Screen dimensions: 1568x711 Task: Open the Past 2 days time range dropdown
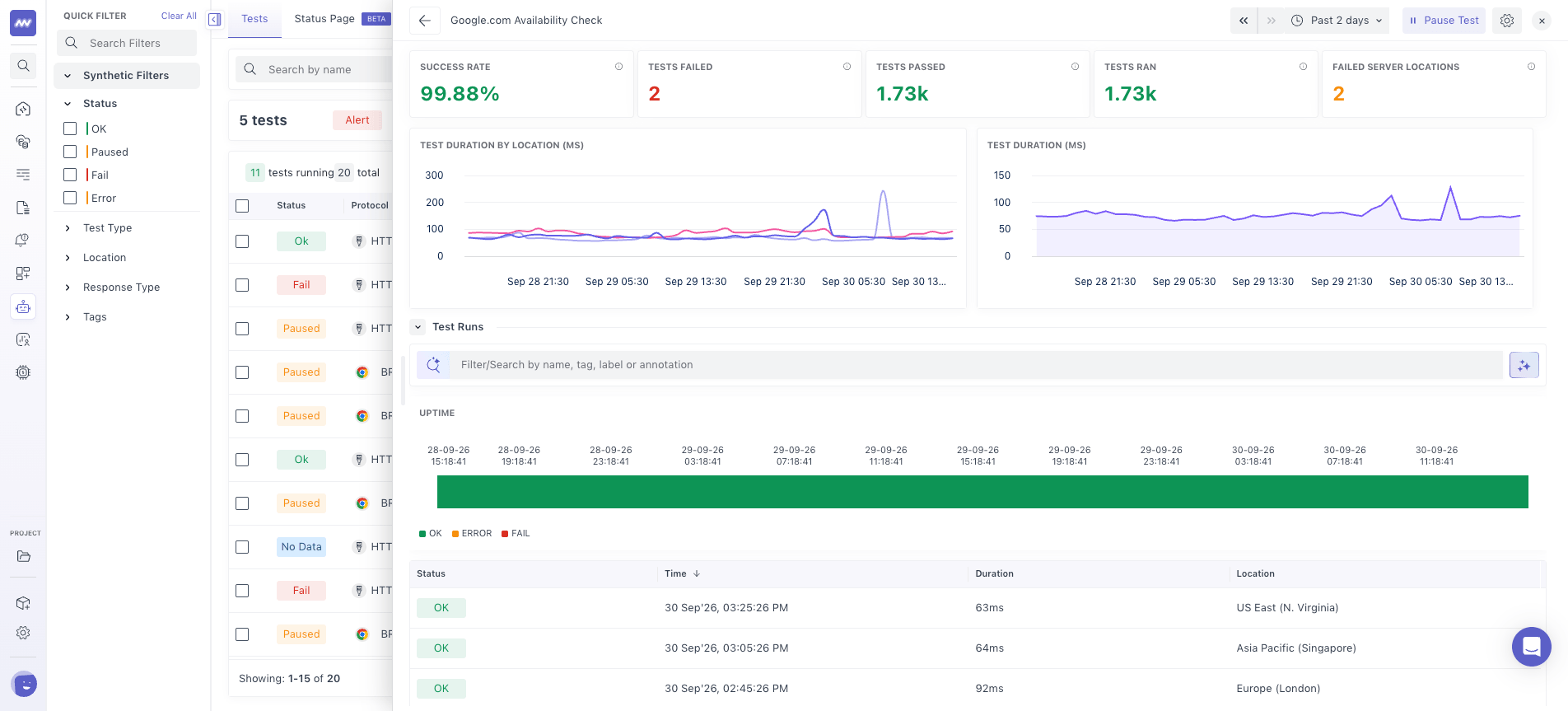(x=1336, y=21)
